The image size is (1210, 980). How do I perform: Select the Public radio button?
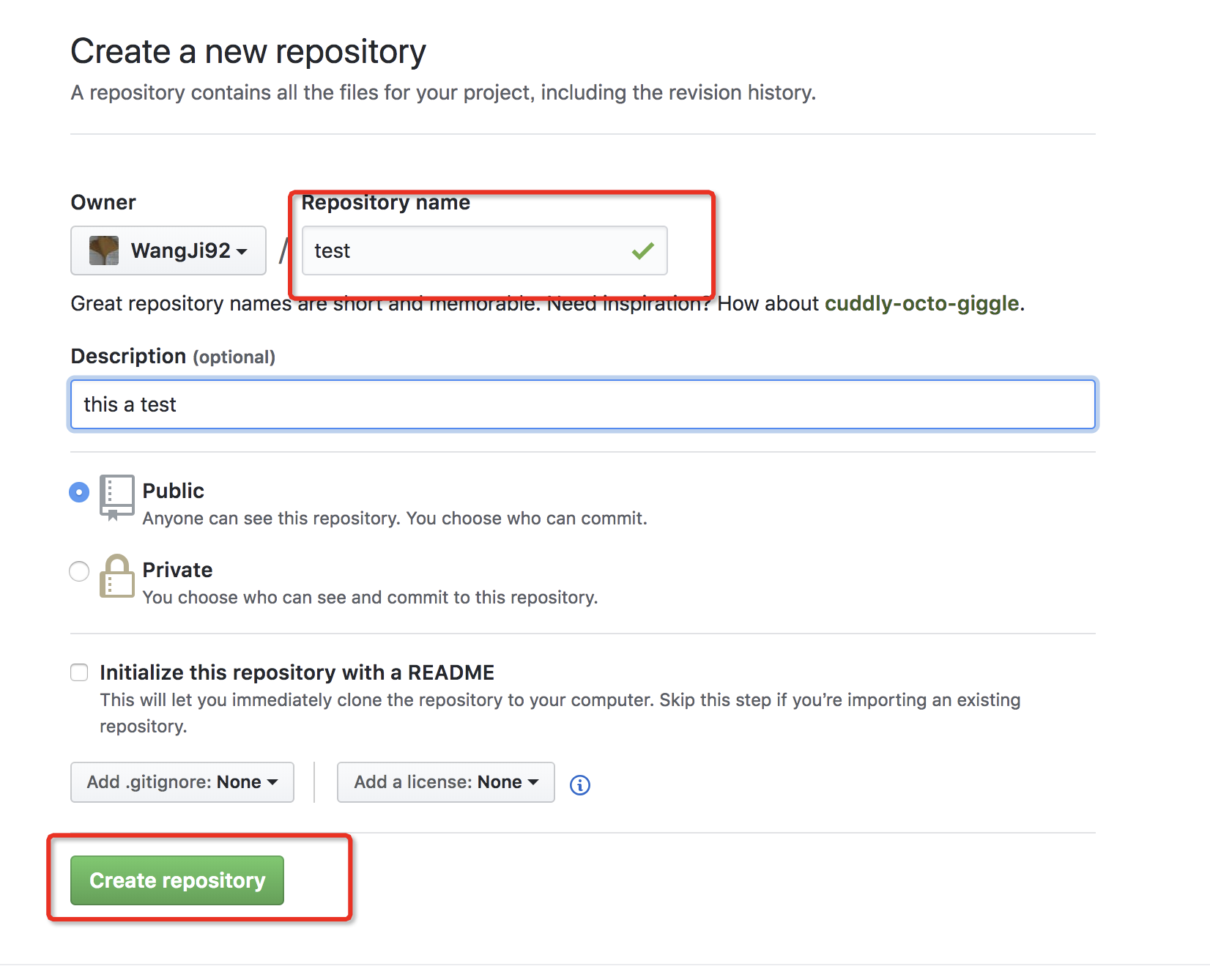click(79, 492)
